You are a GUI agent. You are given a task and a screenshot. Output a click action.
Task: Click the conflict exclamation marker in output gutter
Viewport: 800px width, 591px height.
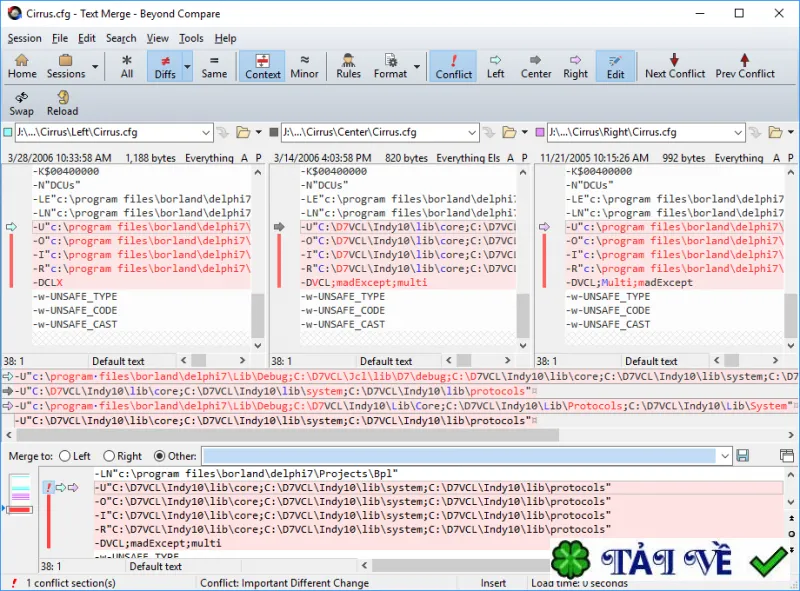coord(48,488)
